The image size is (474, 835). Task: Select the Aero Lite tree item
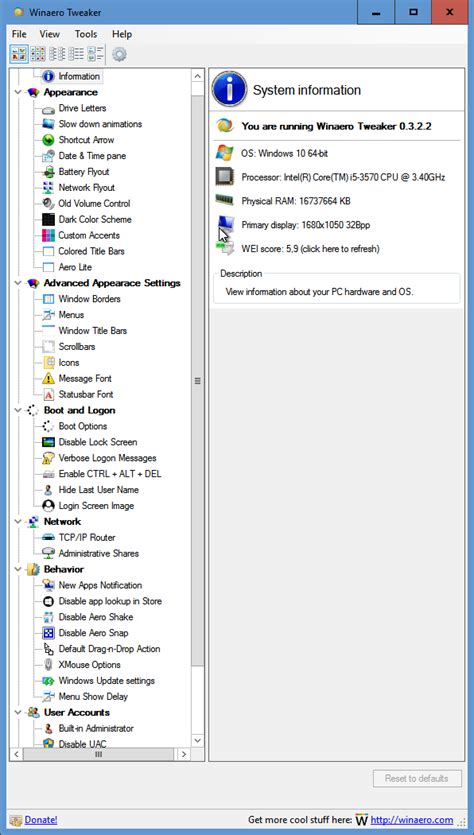(75, 267)
